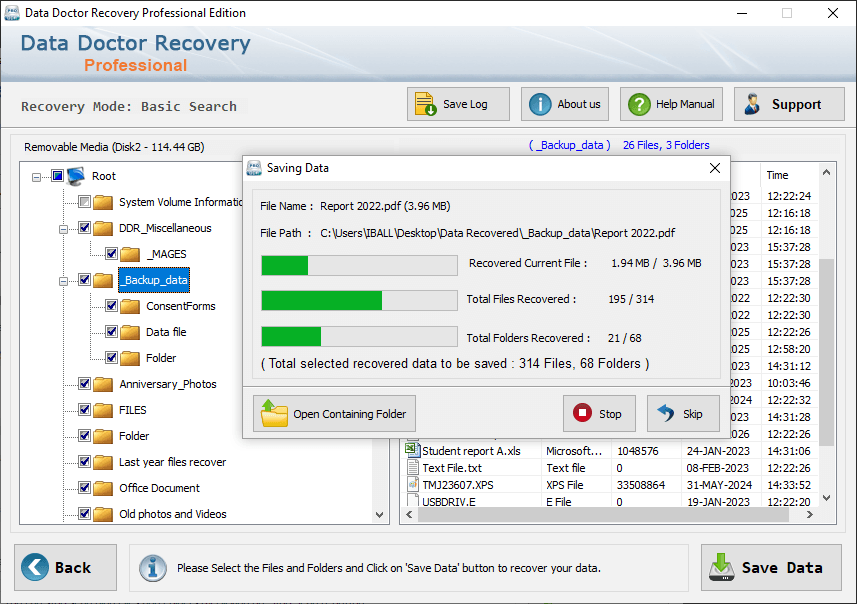
Task: Click the Excel icon of Student report A.xls
Action: 412,450
